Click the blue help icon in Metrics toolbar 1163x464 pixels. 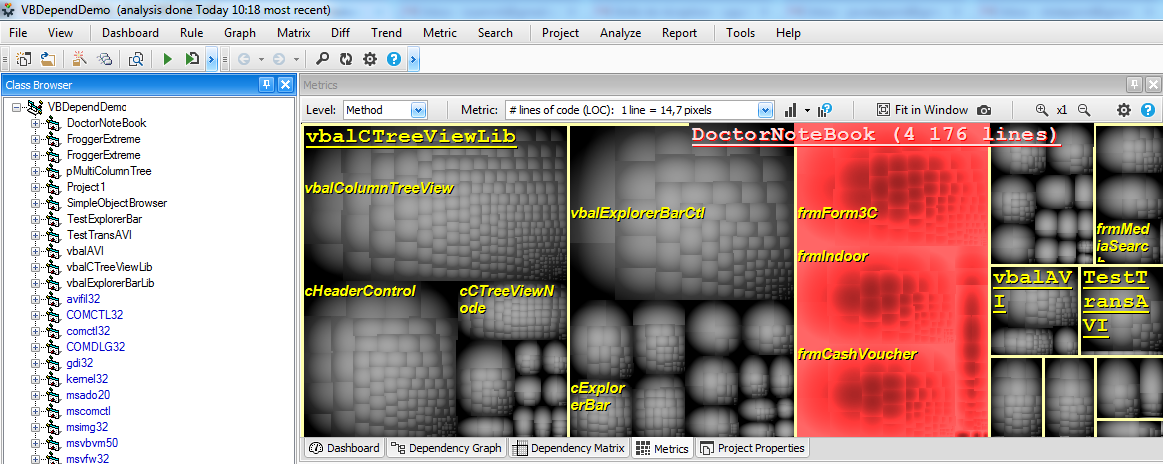click(1148, 110)
